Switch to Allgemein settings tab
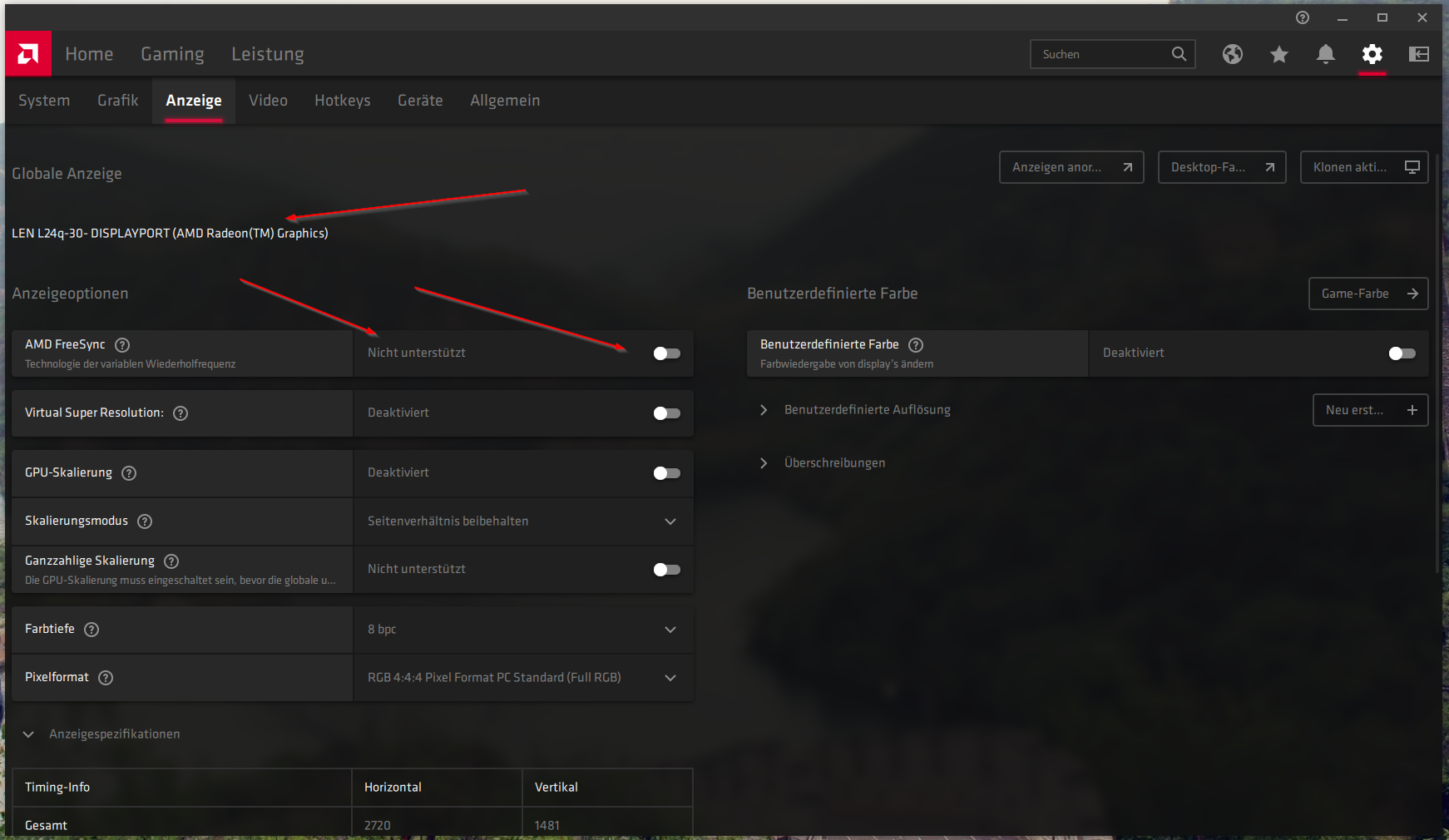This screenshot has height=840, width=1449. pos(505,101)
